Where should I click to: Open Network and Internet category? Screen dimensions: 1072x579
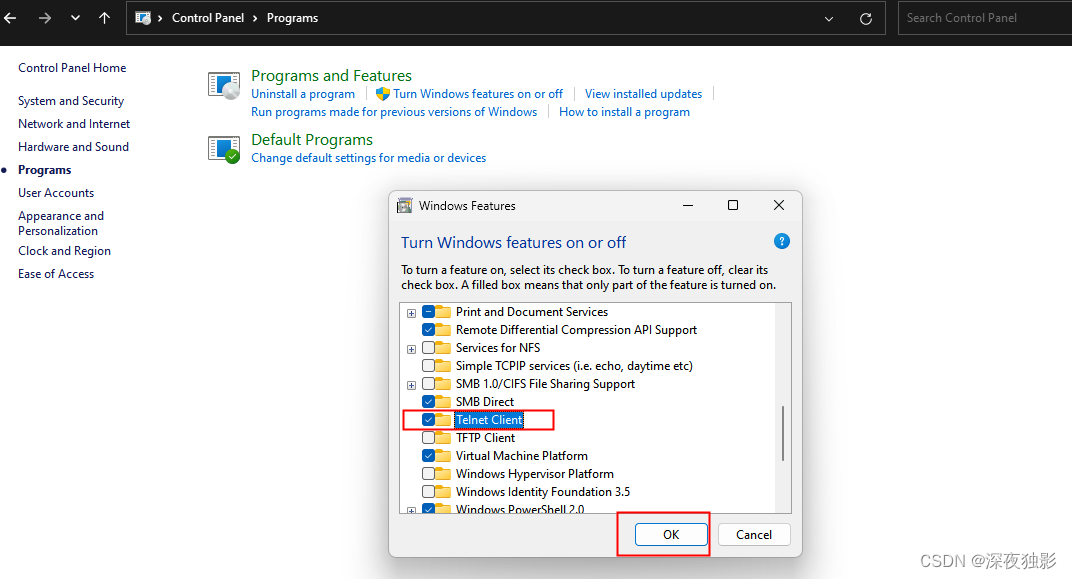coord(74,124)
